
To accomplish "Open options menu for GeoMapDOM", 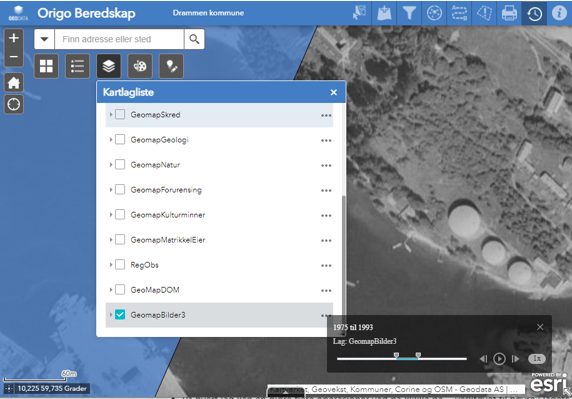I will 326,291.
